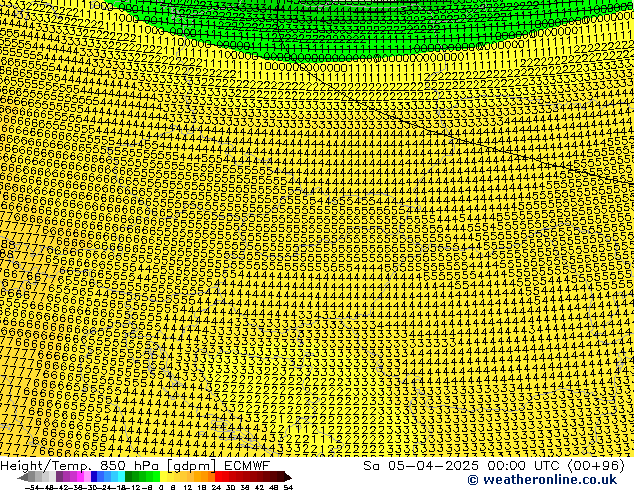Click the gray swatch in the legend
Image resolution: width=634 pixels, height=490 pixels.
pyautogui.click(x=31, y=477)
